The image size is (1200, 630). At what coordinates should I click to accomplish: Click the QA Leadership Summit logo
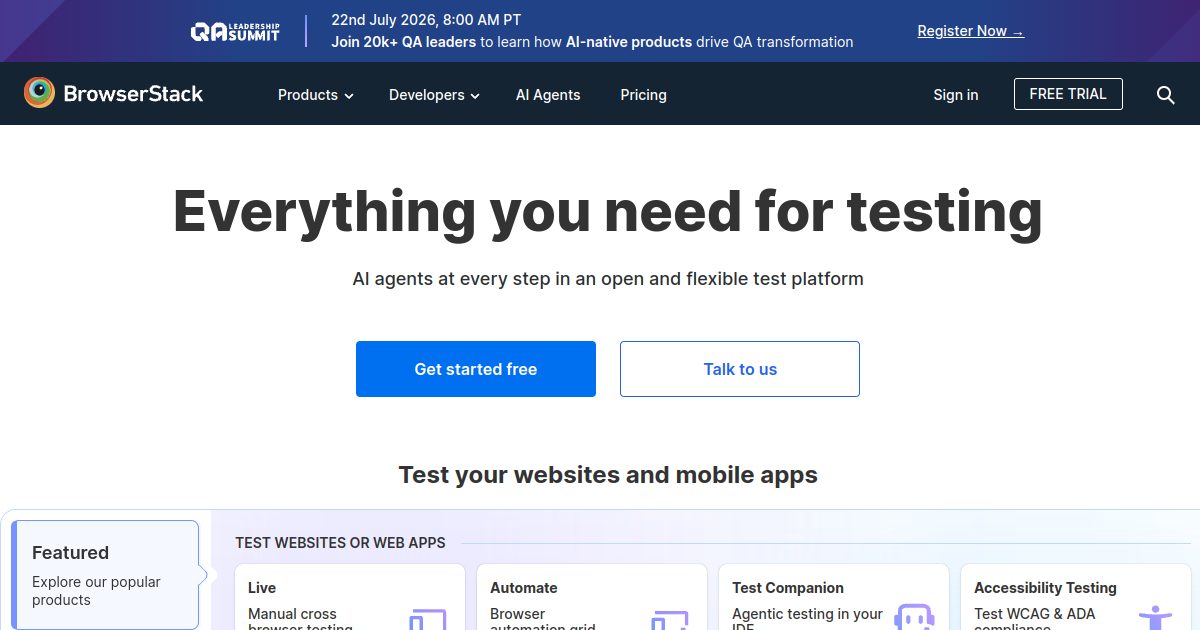(x=235, y=31)
